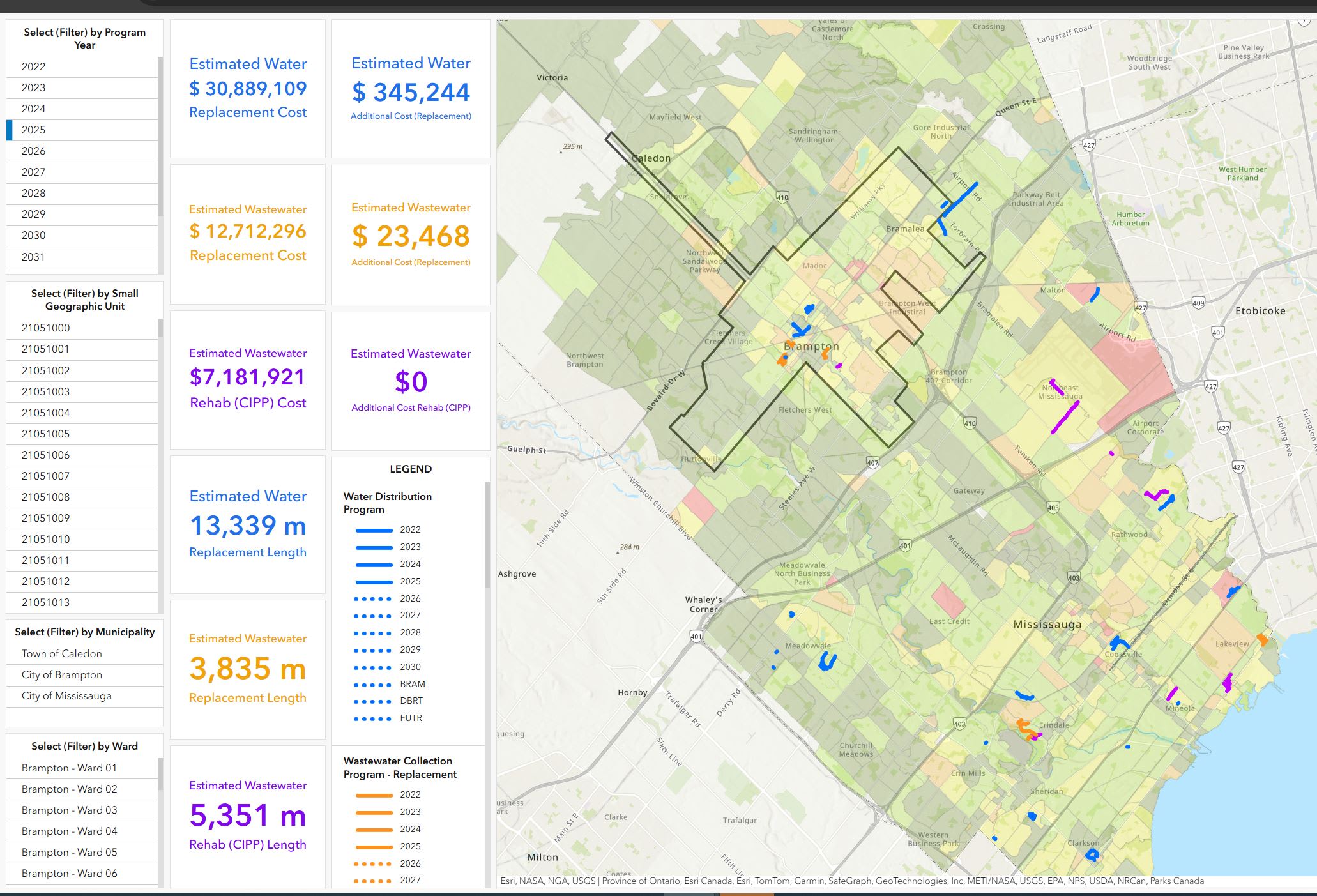
Task: Select program year 2031
Action: point(82,257)
